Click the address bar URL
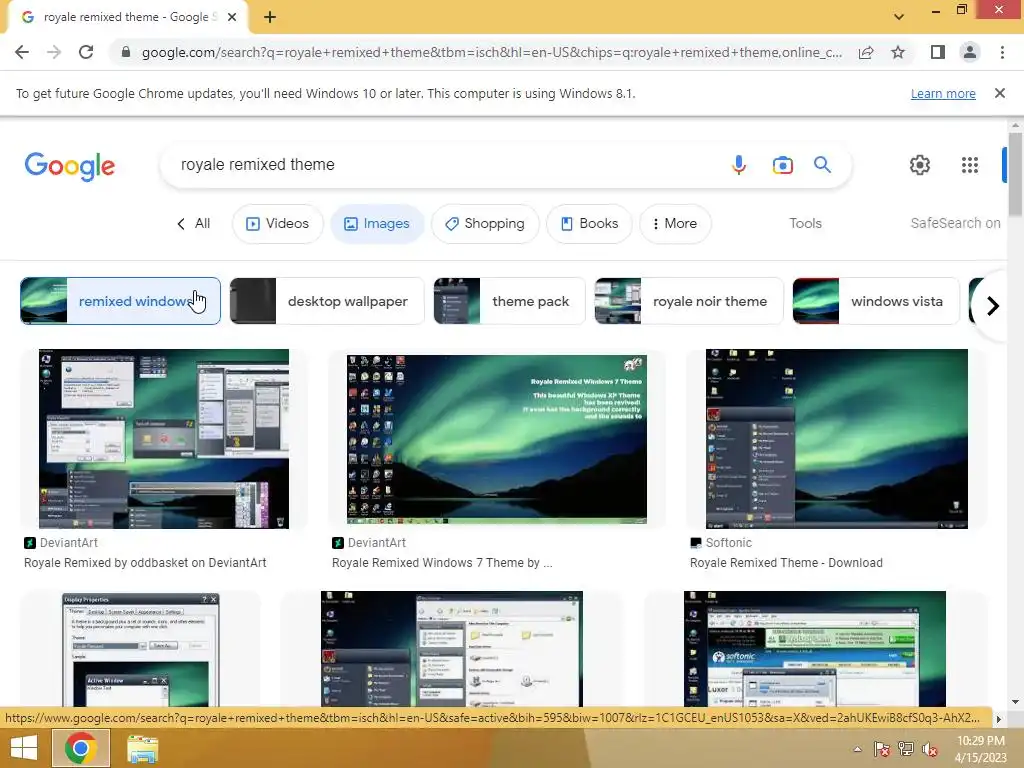Image resolution: width=1024 pixels, height=768 pixels. 491,52
